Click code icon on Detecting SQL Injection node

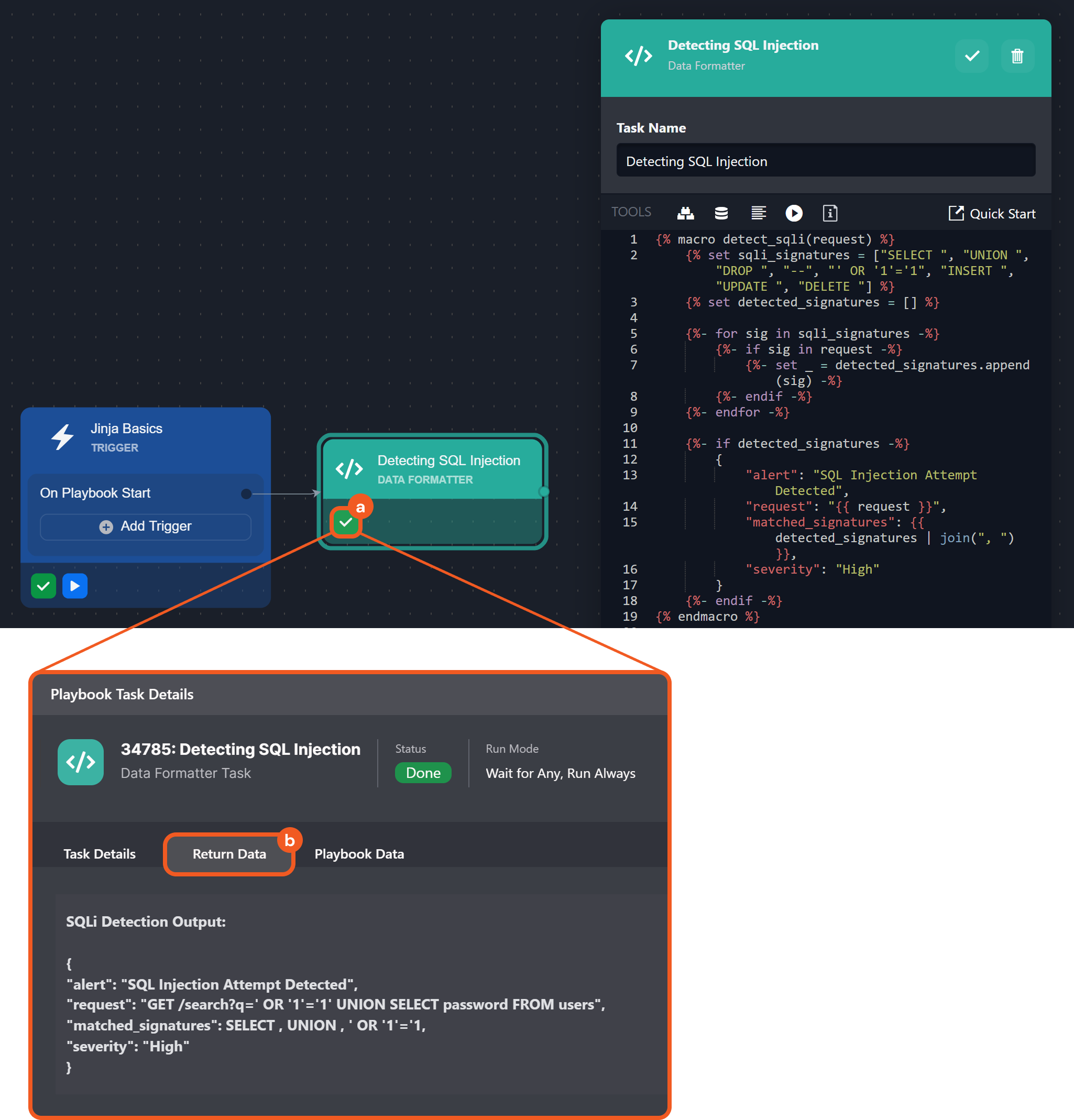349,469
